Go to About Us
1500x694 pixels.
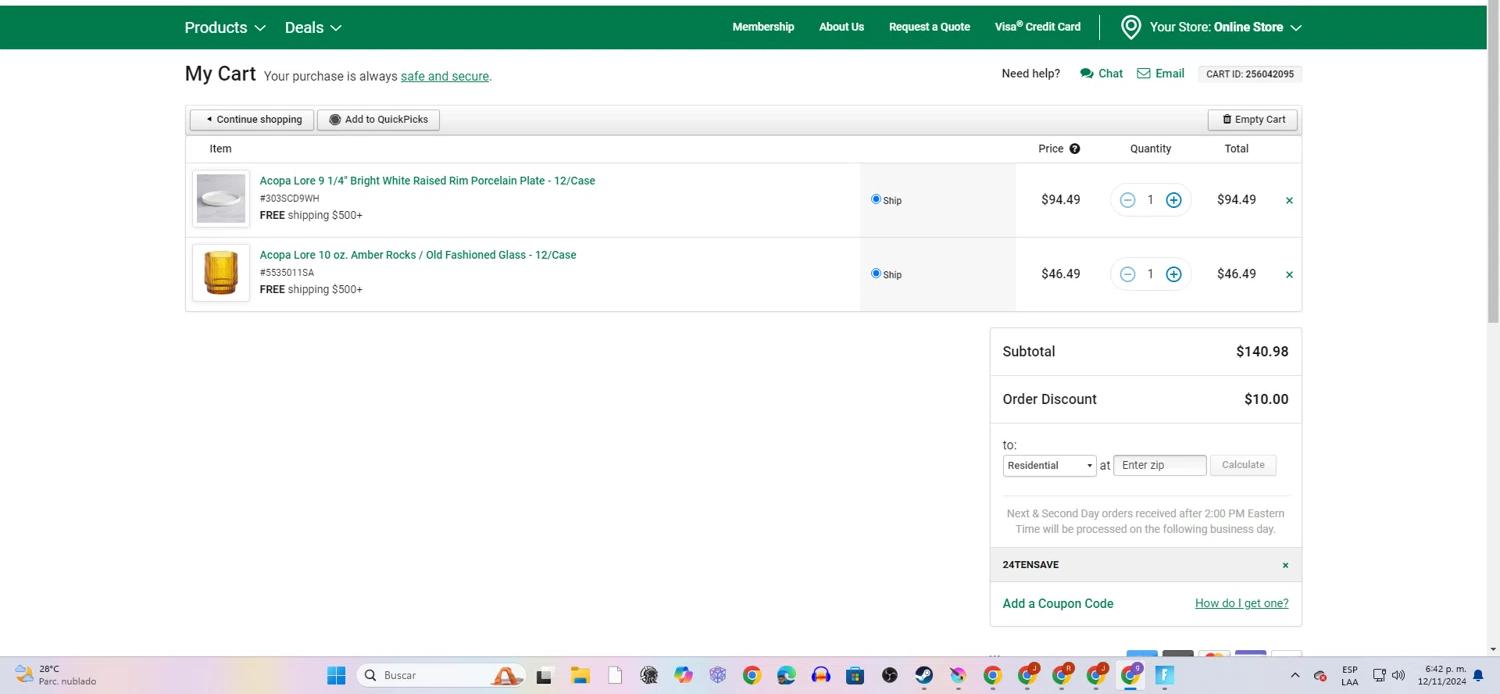[841, 27]
